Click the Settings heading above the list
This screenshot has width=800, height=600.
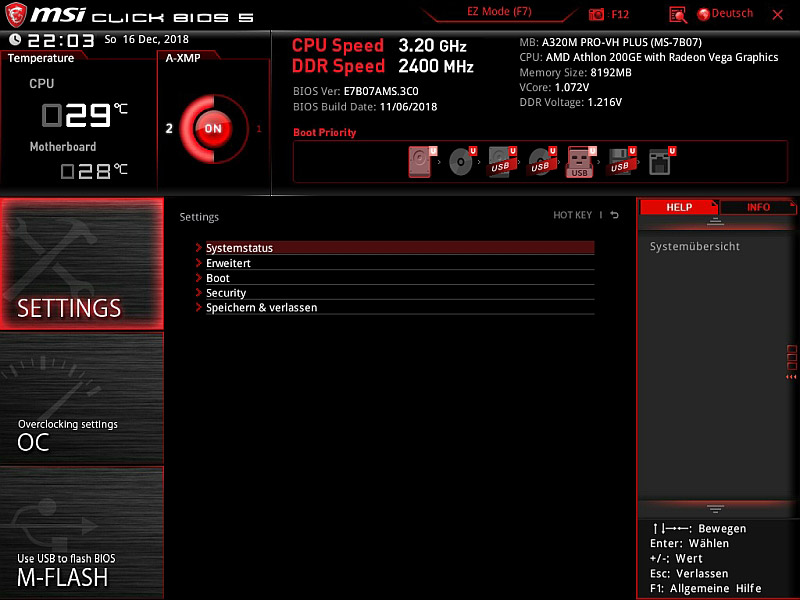click(x=199, y=217)
